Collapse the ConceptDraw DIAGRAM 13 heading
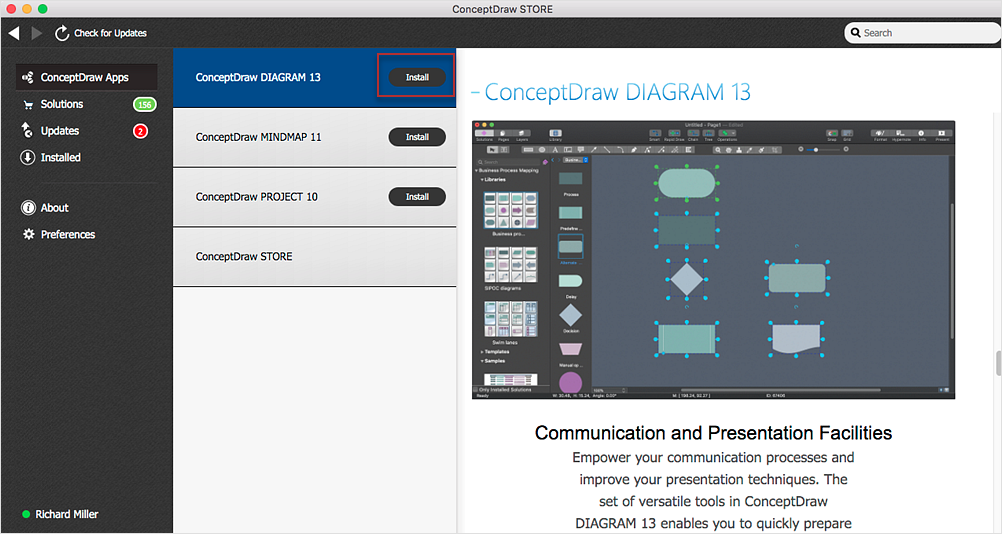This screenshot has width=1002, height=534. (475, 93)
